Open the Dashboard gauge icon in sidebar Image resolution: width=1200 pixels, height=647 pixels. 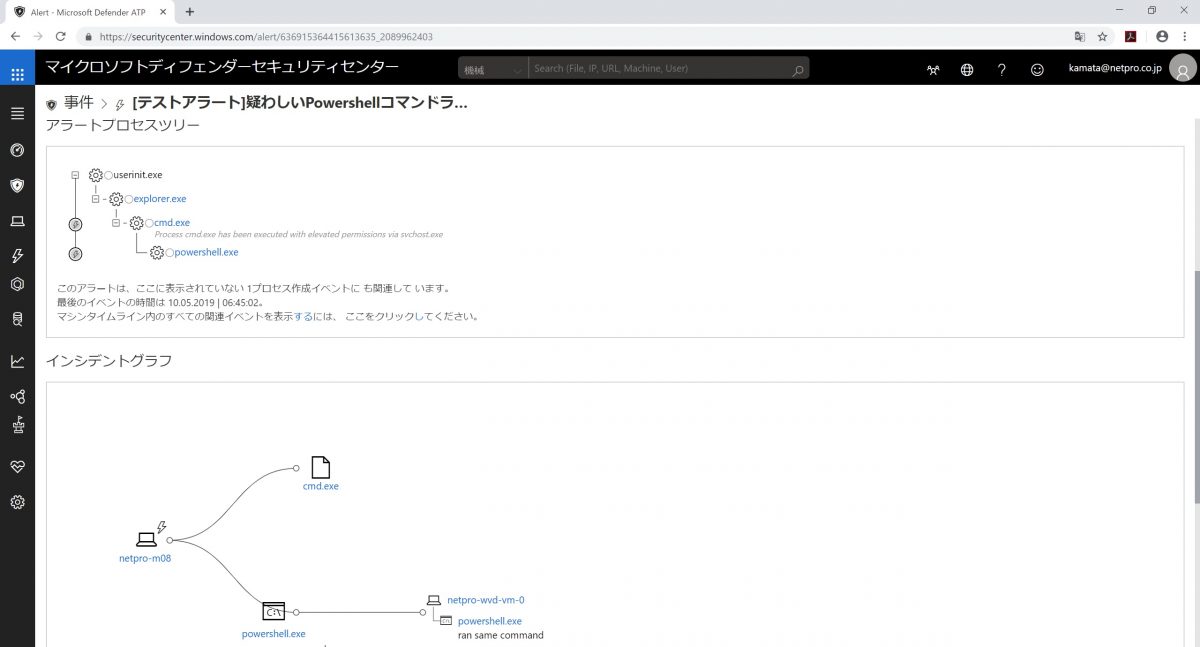17,150
